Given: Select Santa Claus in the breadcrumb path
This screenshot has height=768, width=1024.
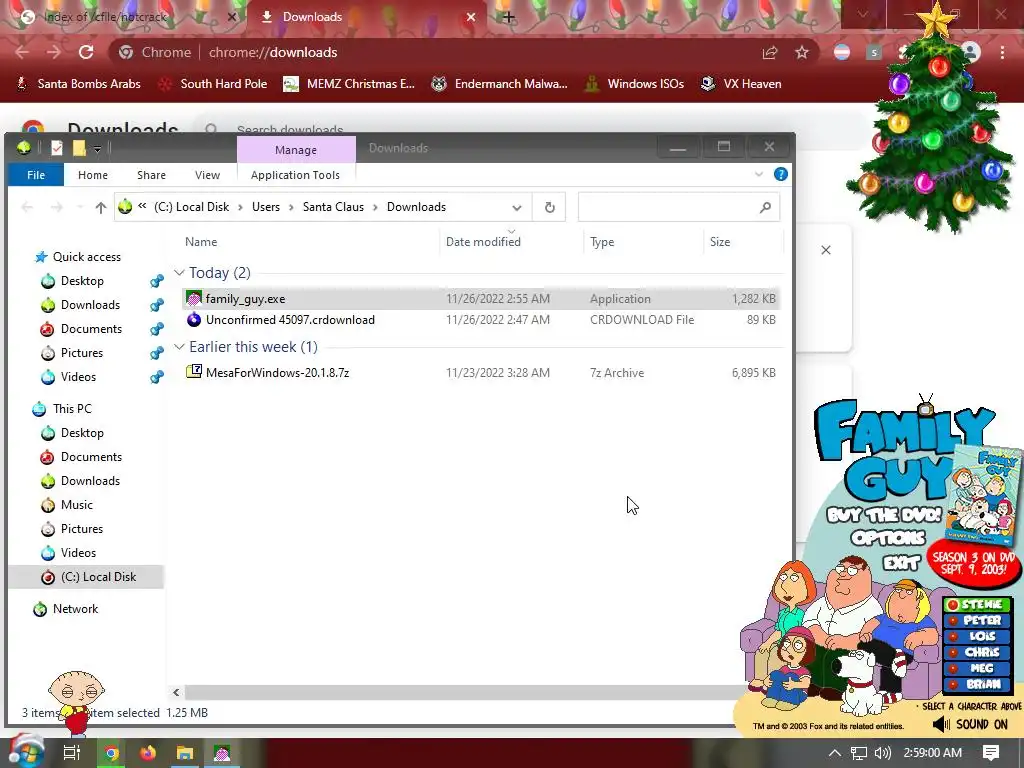Looking at the screenshot, I should [x=333, y=207].
